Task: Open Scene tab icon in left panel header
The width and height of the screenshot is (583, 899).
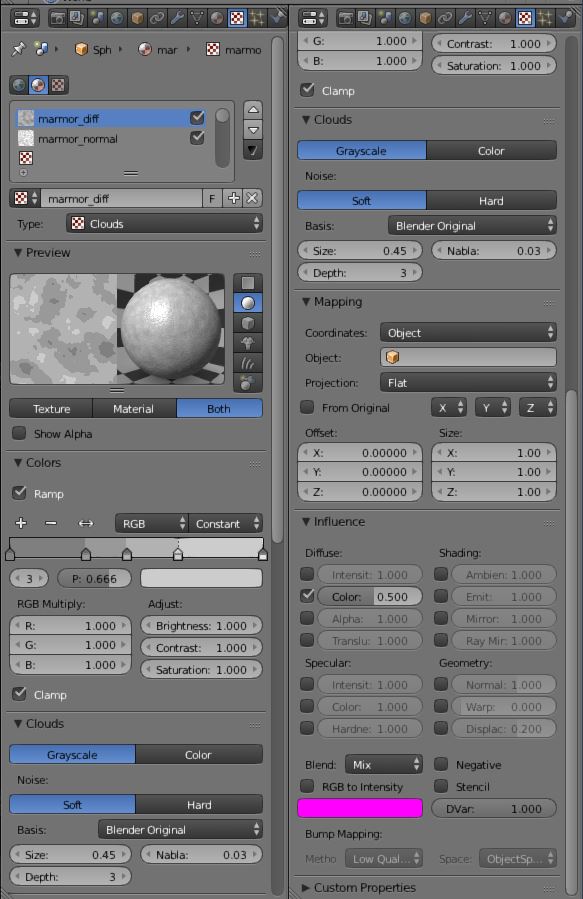Action: (96, 18)
